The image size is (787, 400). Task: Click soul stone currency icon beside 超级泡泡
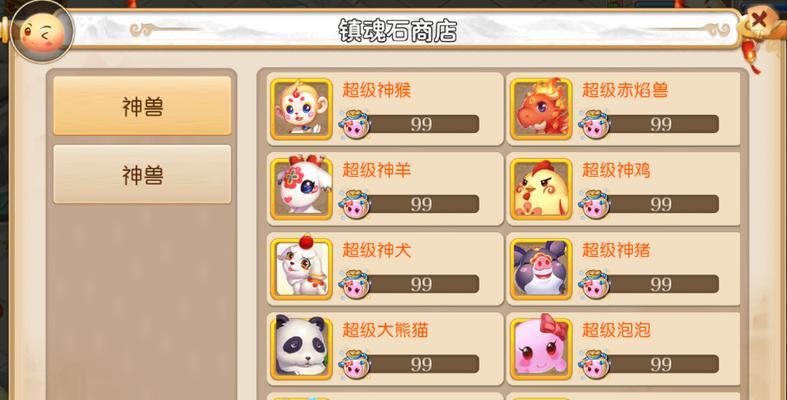594,364
